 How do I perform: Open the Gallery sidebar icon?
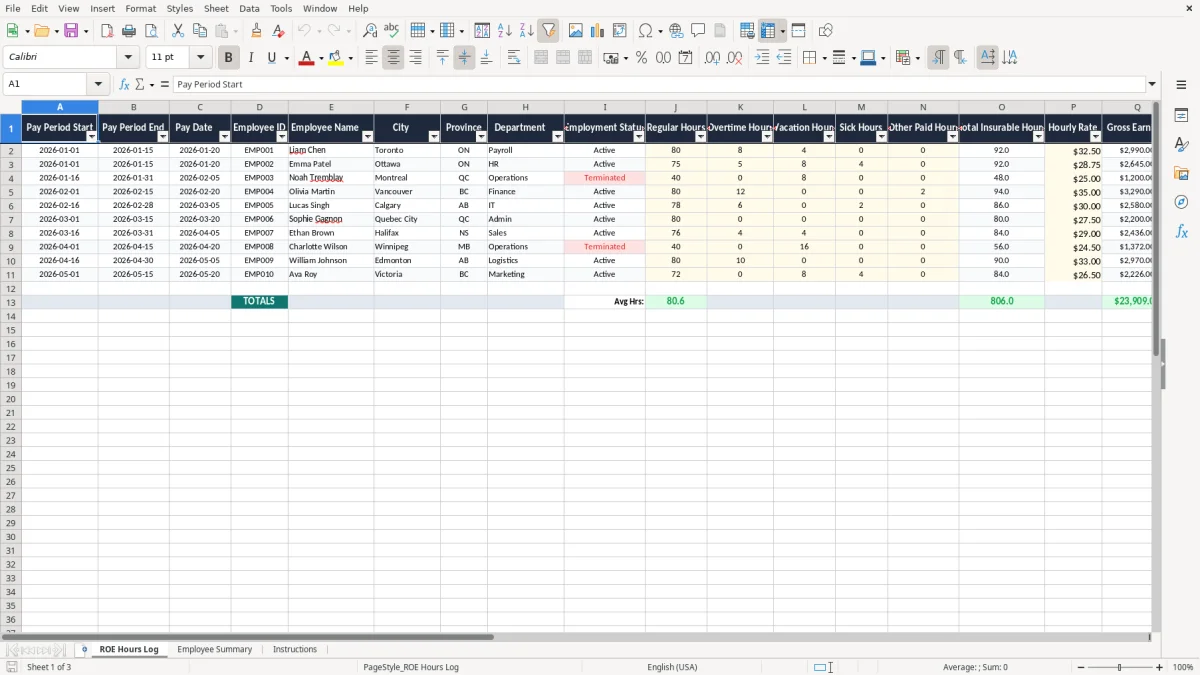pos(1181,173)
